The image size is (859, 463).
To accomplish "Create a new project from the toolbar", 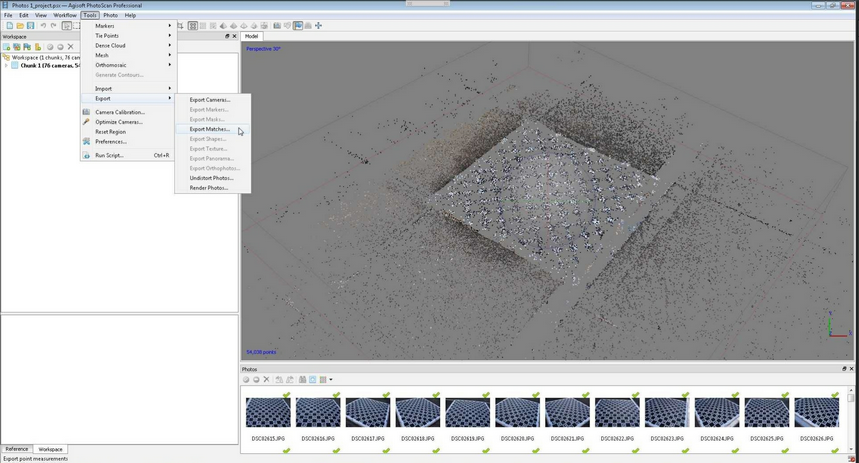I will (9, 26).
